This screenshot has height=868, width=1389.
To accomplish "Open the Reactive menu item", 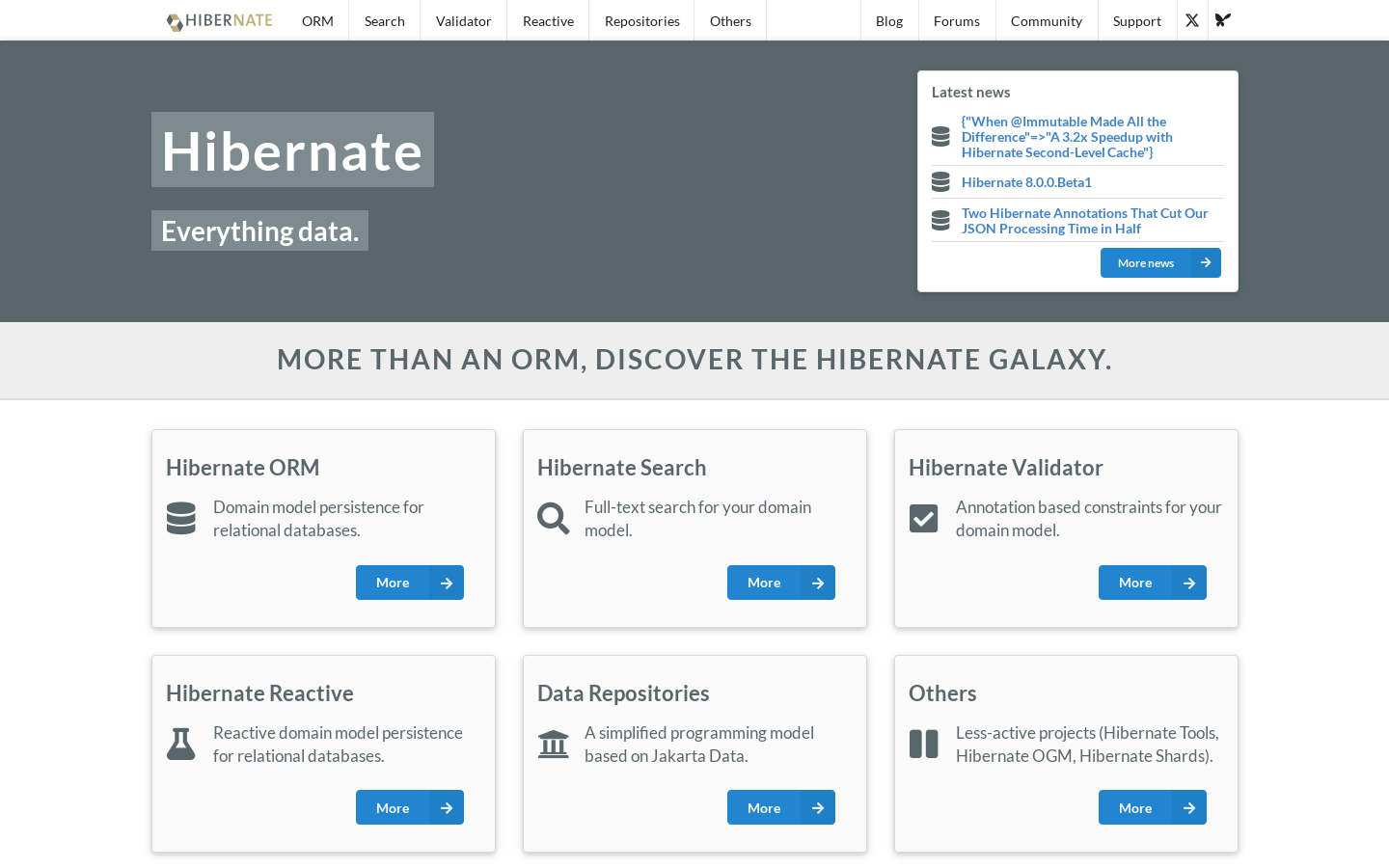I will pyautogui.click(x=548, y=20).
